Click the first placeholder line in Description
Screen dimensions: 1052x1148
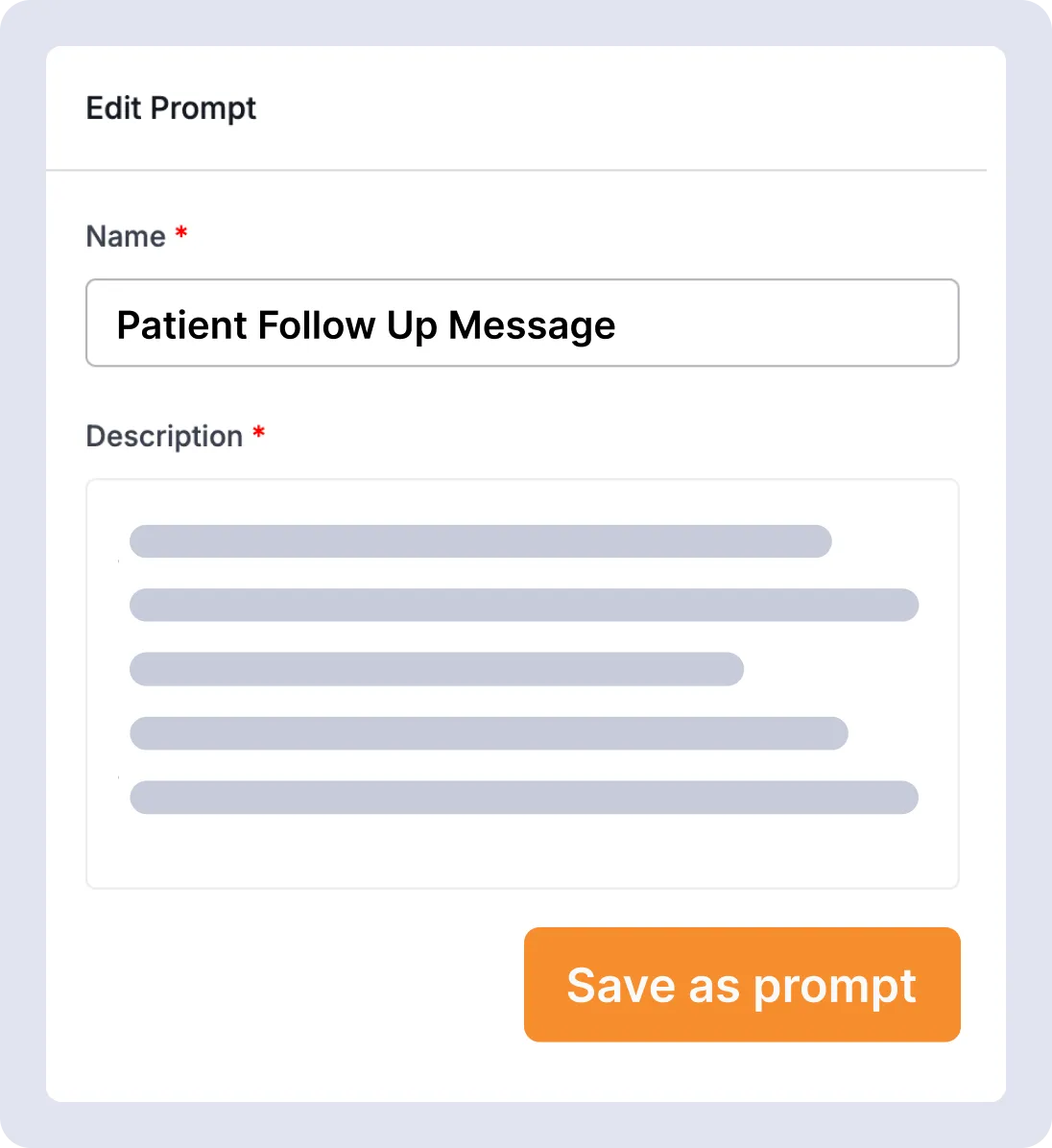tap(480, 540)
